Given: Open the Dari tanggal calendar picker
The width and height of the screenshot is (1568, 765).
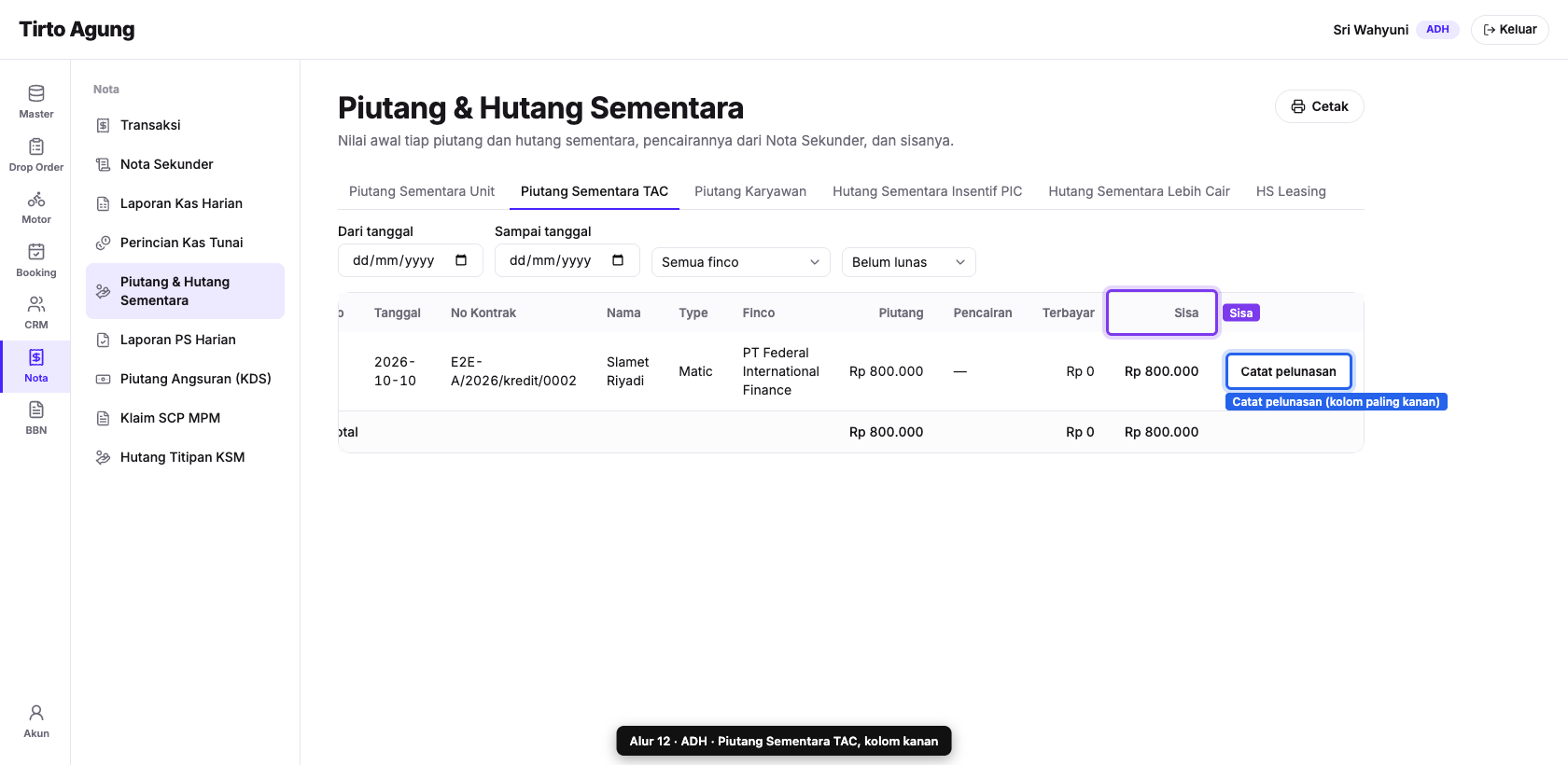Looking at the screenshot, I should 461,260.
